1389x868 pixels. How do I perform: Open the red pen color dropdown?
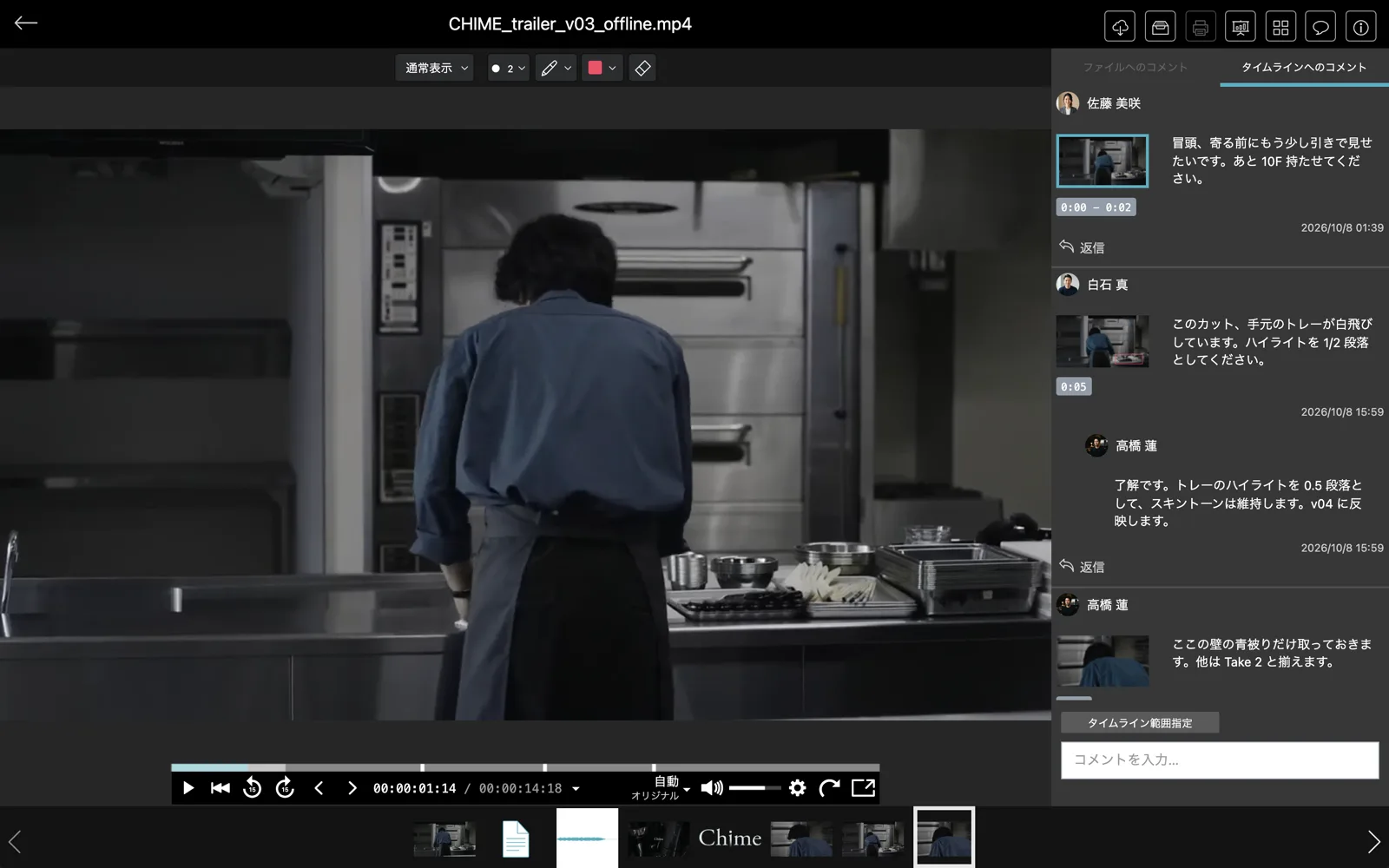pos(602,68)
